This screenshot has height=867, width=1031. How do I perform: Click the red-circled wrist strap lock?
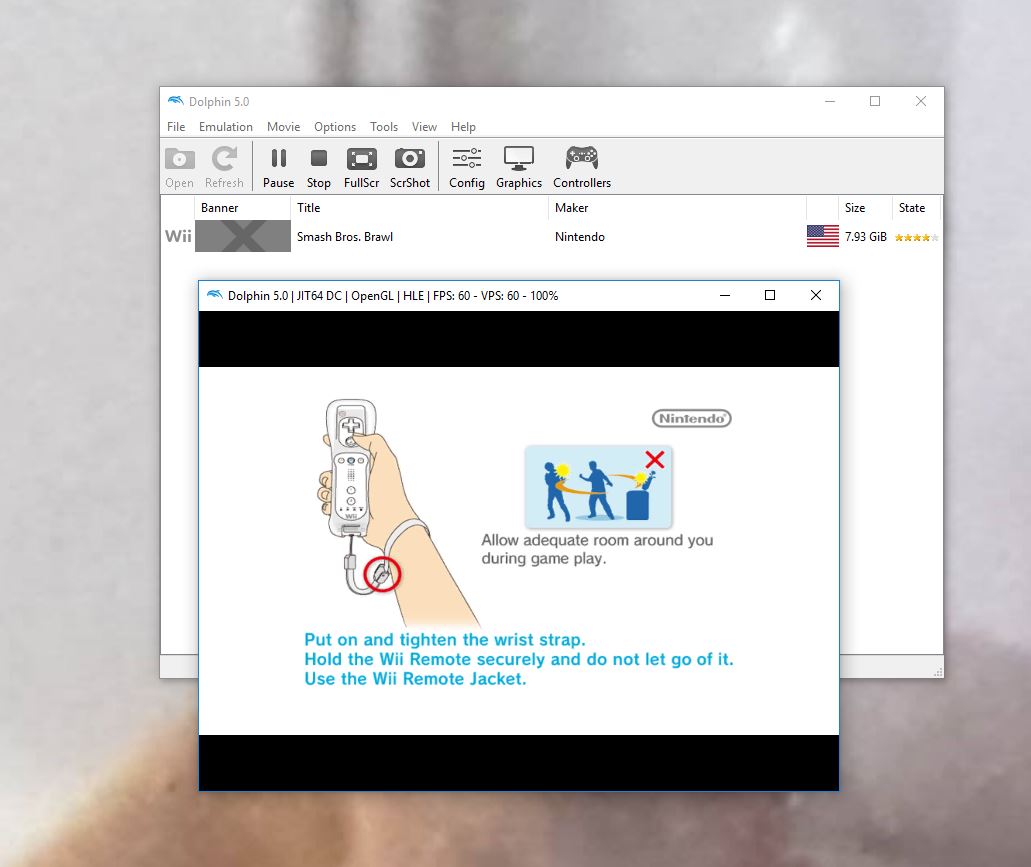point(382,574)
